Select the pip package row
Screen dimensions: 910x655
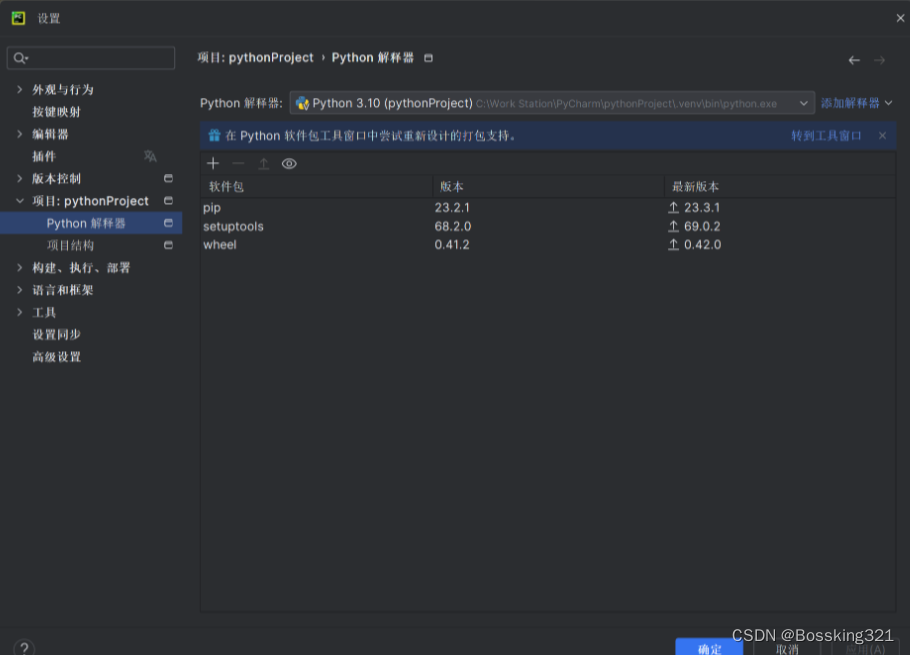548,208
